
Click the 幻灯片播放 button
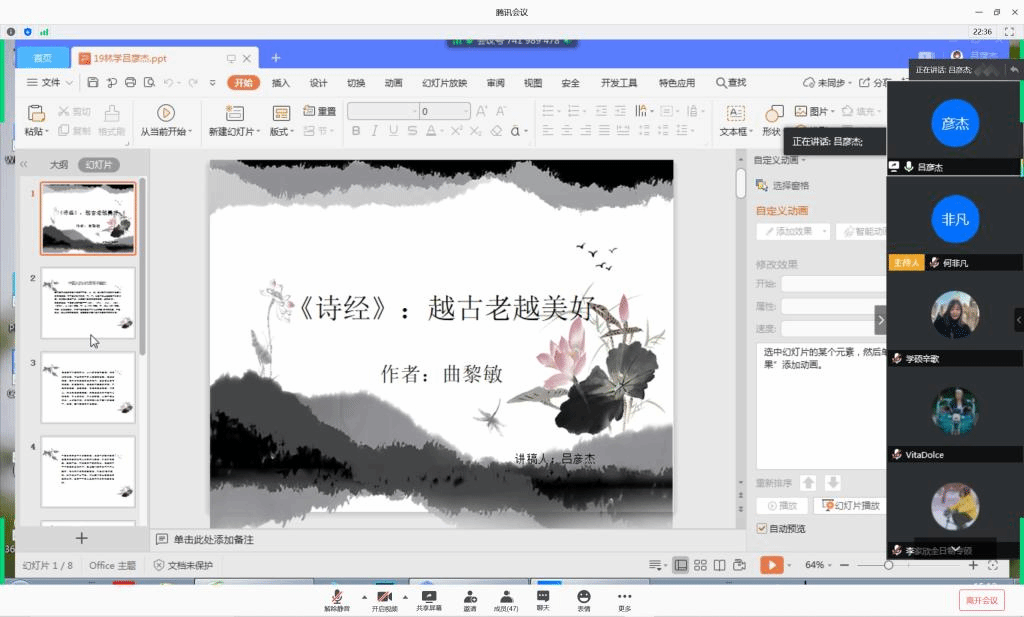point(850,506)
